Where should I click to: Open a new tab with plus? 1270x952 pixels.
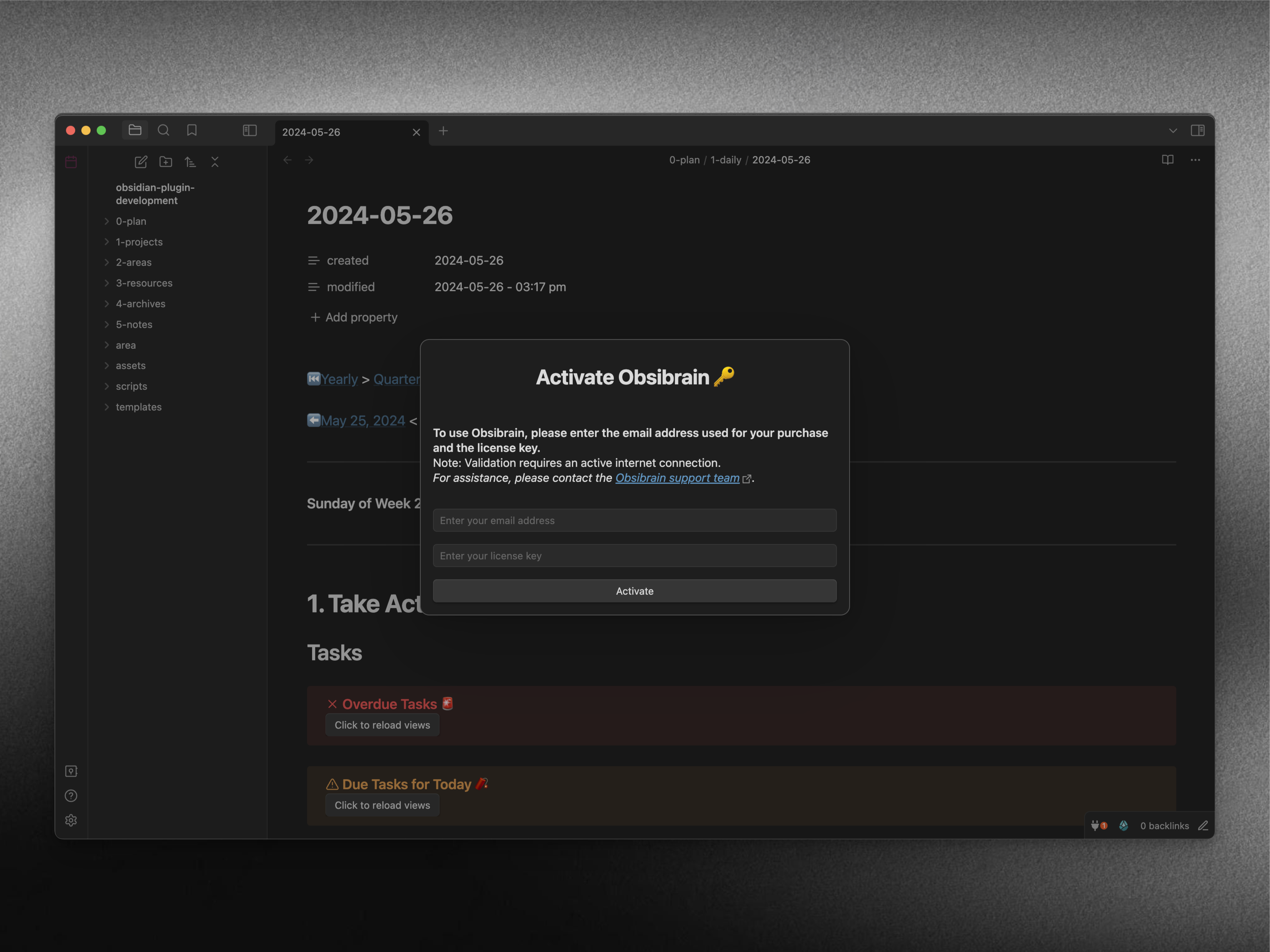[443, 131]
